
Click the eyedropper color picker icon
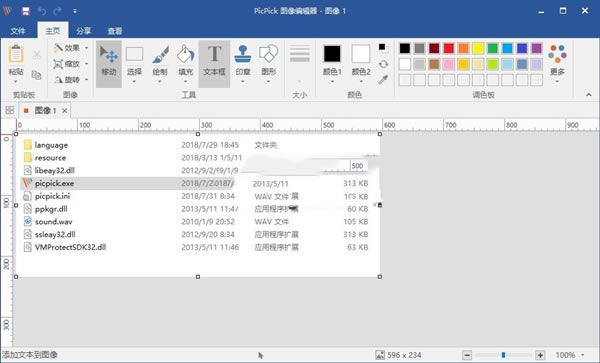pos(383,80)
